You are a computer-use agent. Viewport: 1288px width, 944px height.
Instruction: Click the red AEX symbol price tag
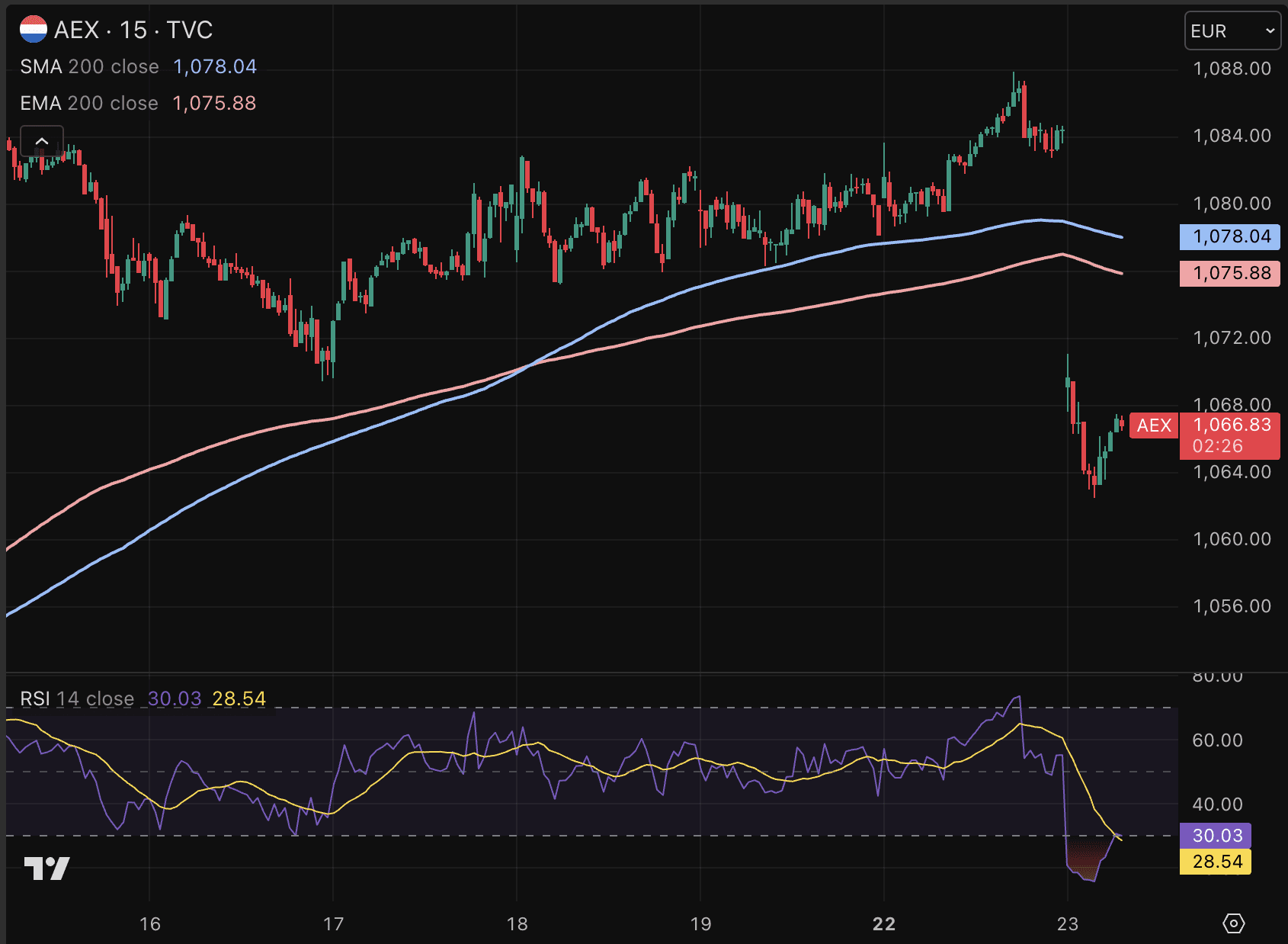coord(1154,425)
